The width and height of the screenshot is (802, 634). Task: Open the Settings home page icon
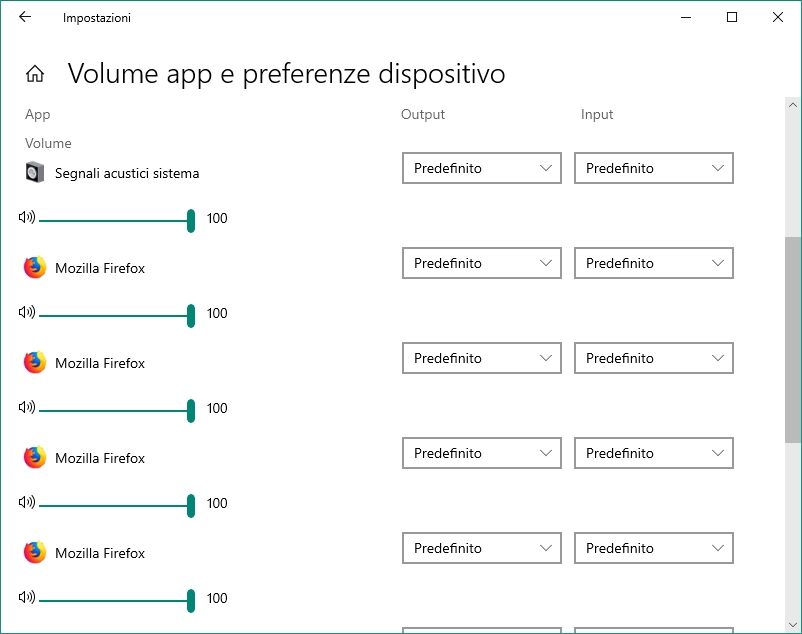tap(35, 74)
